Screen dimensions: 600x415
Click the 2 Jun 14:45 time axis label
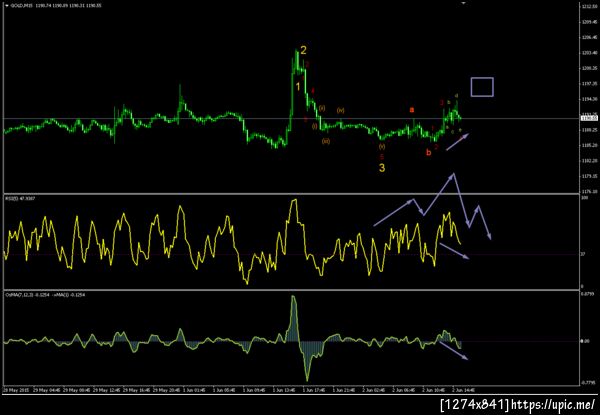463,390
